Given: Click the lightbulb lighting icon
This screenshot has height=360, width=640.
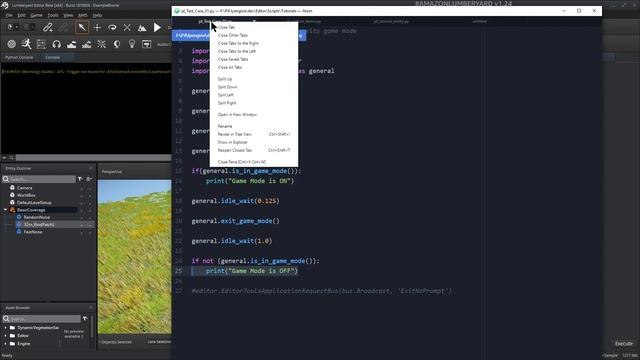Looking at the screenshot, I should pyautogui.click(x=132, y=44).
